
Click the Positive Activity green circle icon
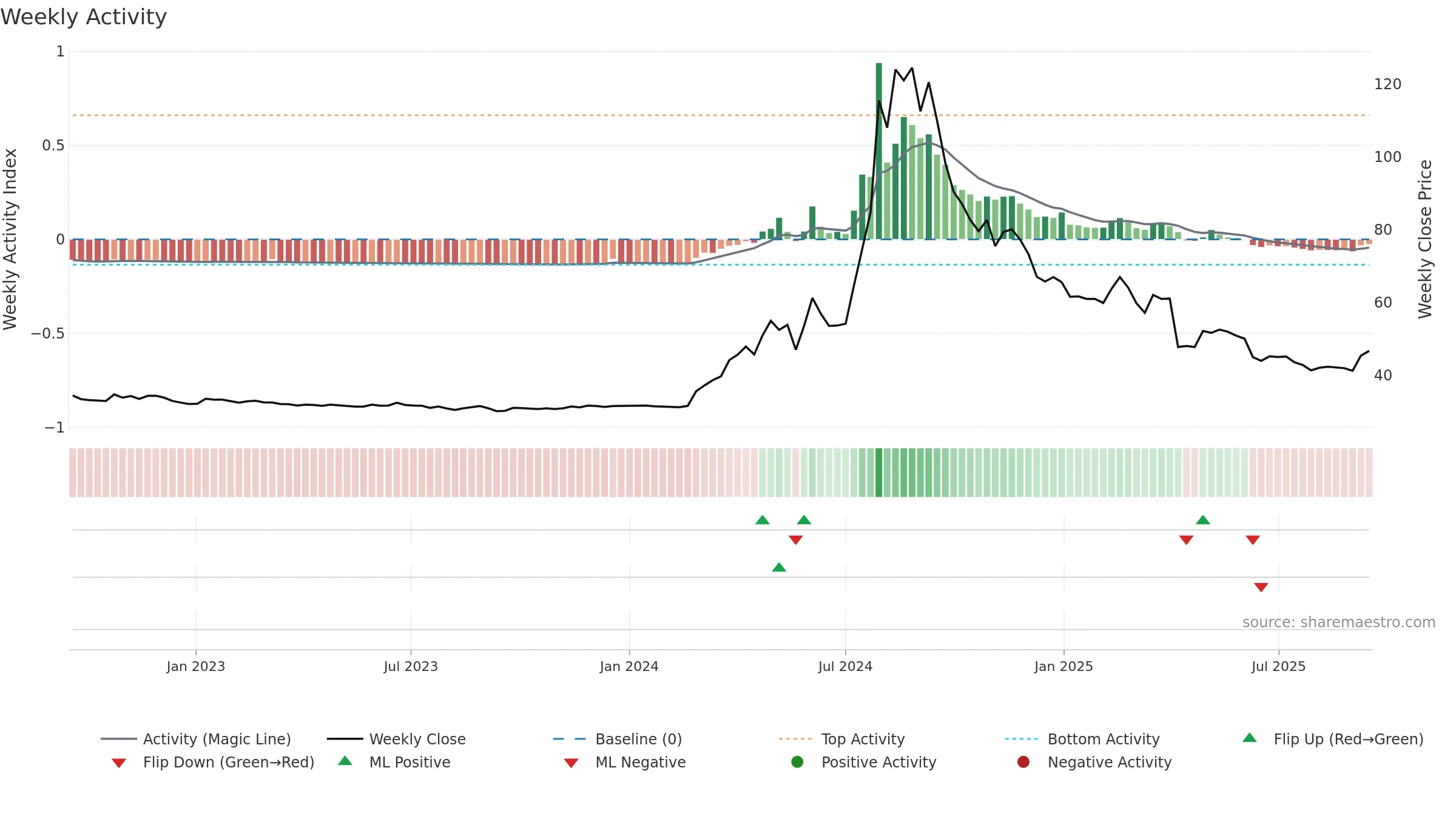click(798, 762)
